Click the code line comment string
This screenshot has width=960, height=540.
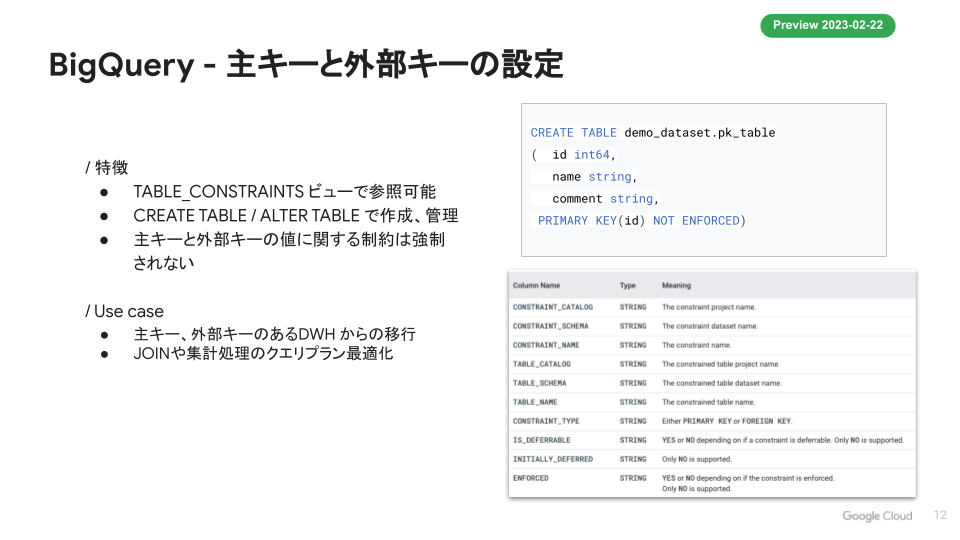coord(606,199)
